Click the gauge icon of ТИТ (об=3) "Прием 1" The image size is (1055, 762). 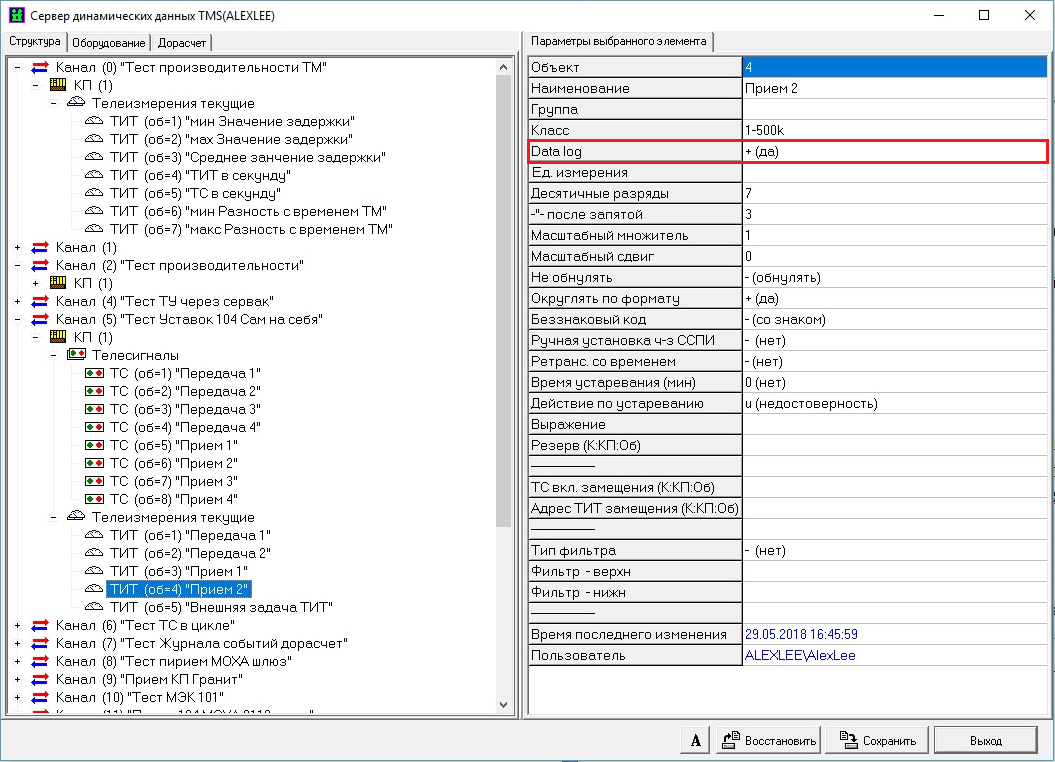click(x=94, y=571)
